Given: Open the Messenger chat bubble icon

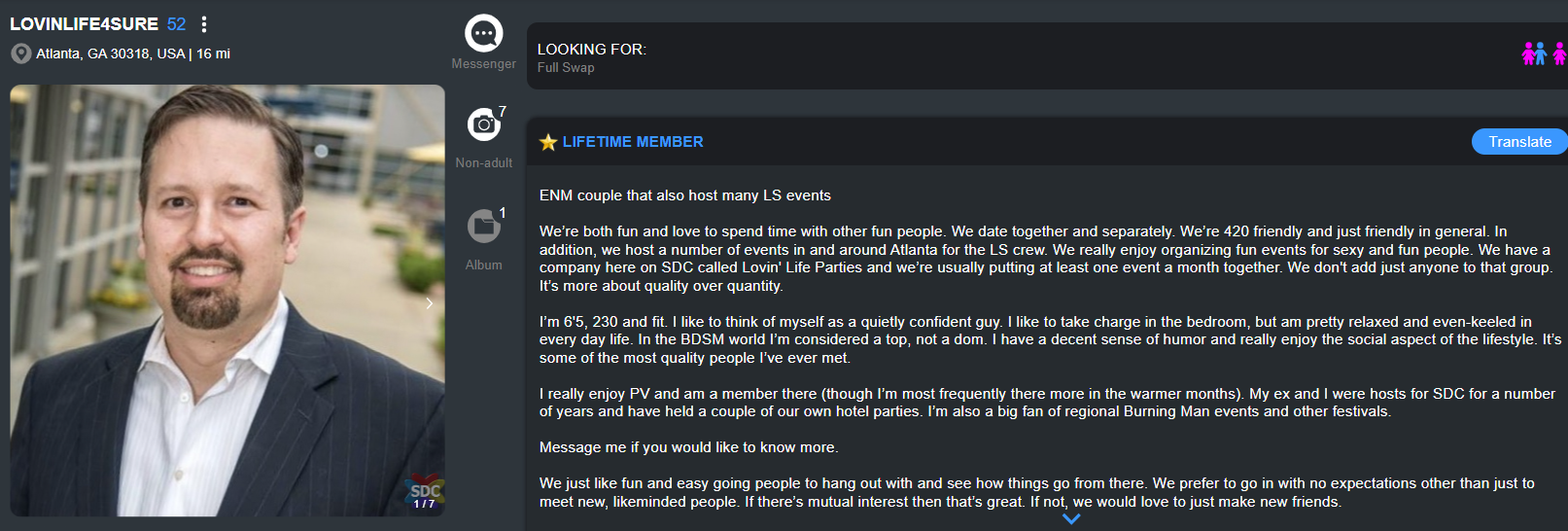Looking at the screenshot, I should click(x=483, y=33).
